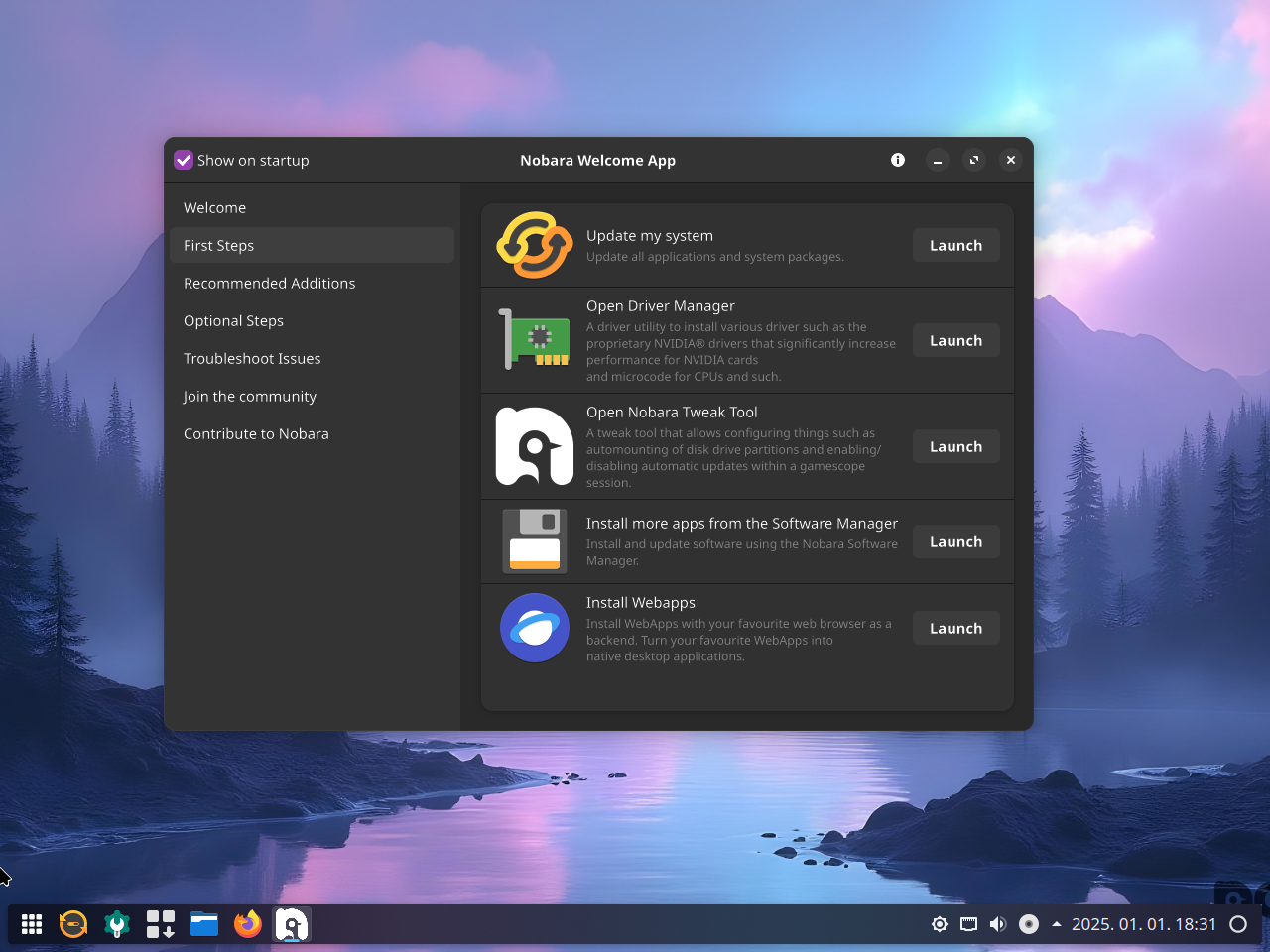1270x952 pixels.
Task: Launch Firefox from the taskbar
Action: (x=248, y=924)
